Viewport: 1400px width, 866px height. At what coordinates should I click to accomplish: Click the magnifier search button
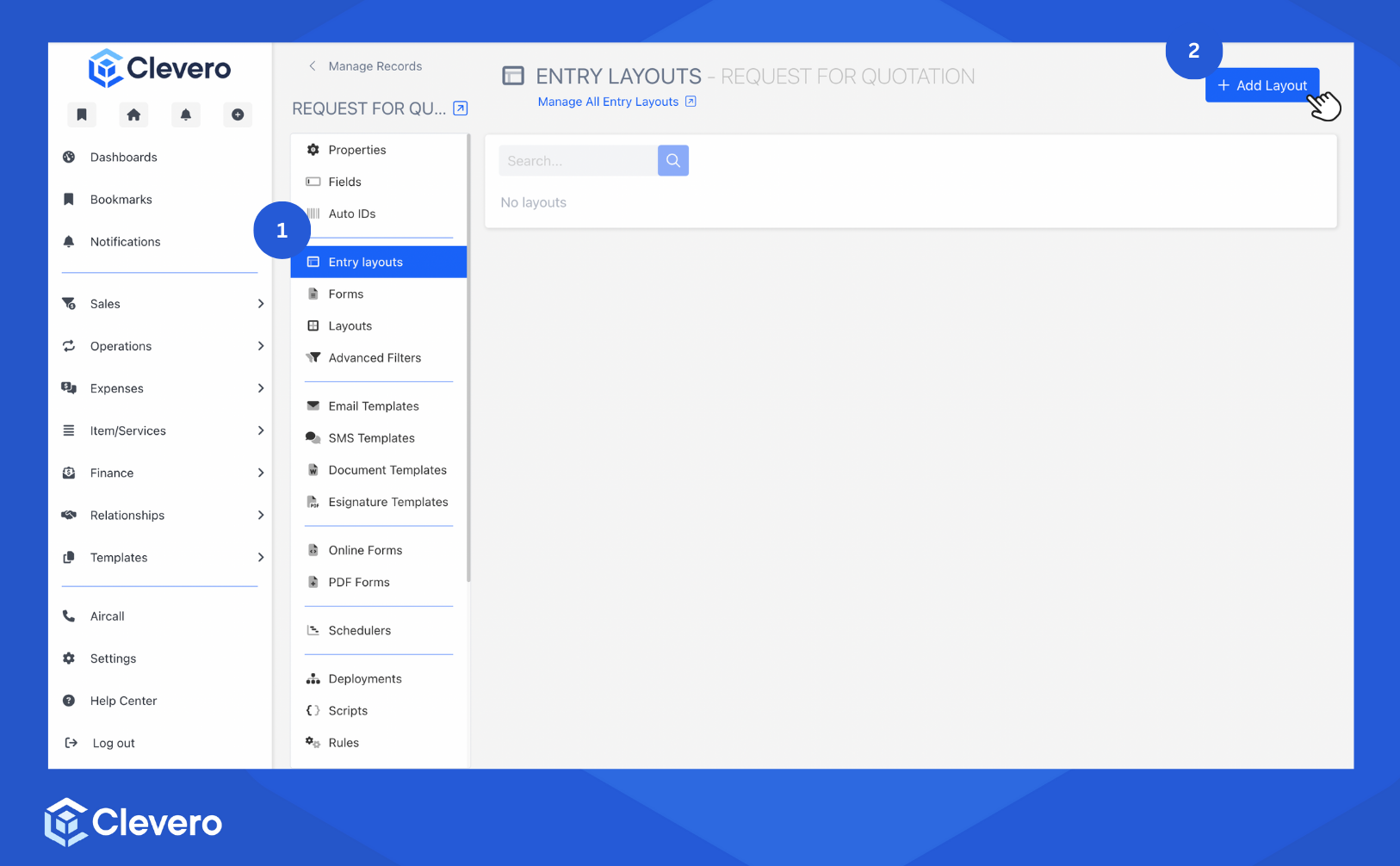click(673, 161)
